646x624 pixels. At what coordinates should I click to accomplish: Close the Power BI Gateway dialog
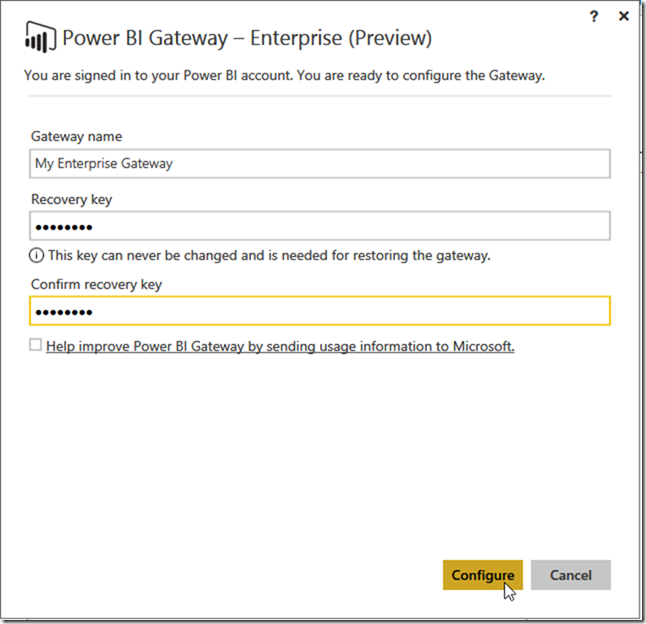pyautogui.click(x=624, y=16)
